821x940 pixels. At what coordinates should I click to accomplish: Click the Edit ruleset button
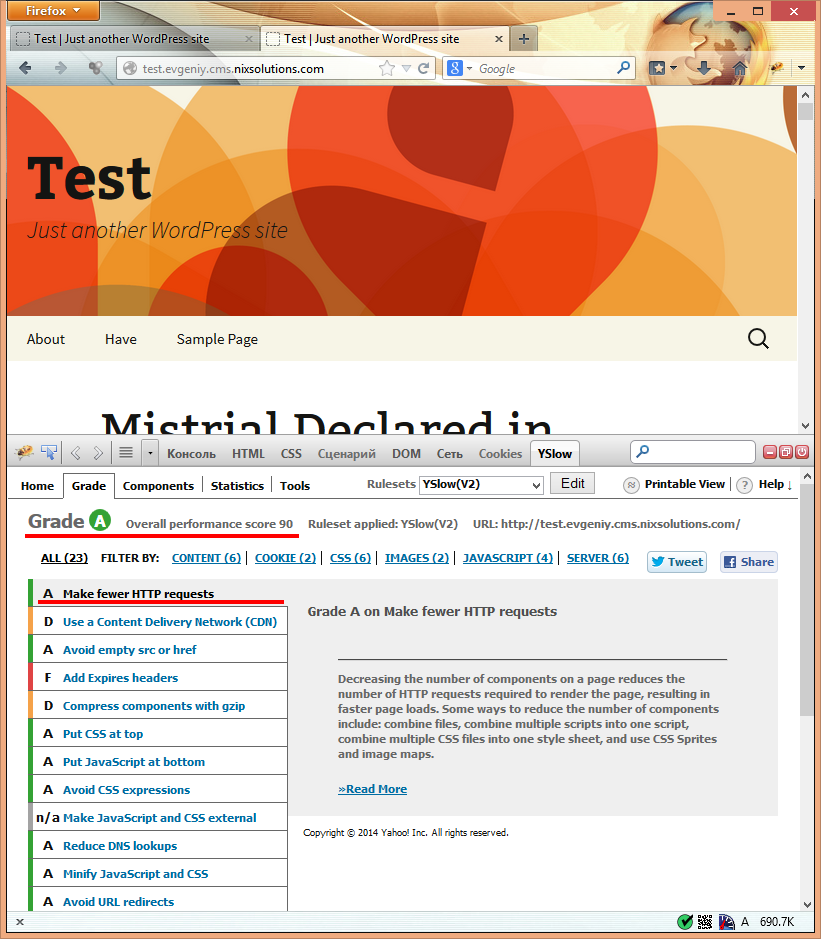[x=572, y=484]
